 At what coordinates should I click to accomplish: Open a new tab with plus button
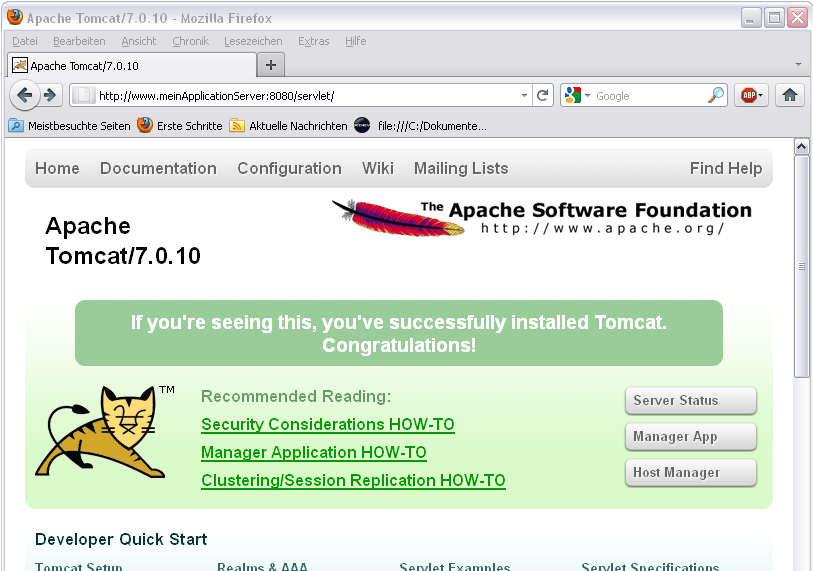pos(271,65)
